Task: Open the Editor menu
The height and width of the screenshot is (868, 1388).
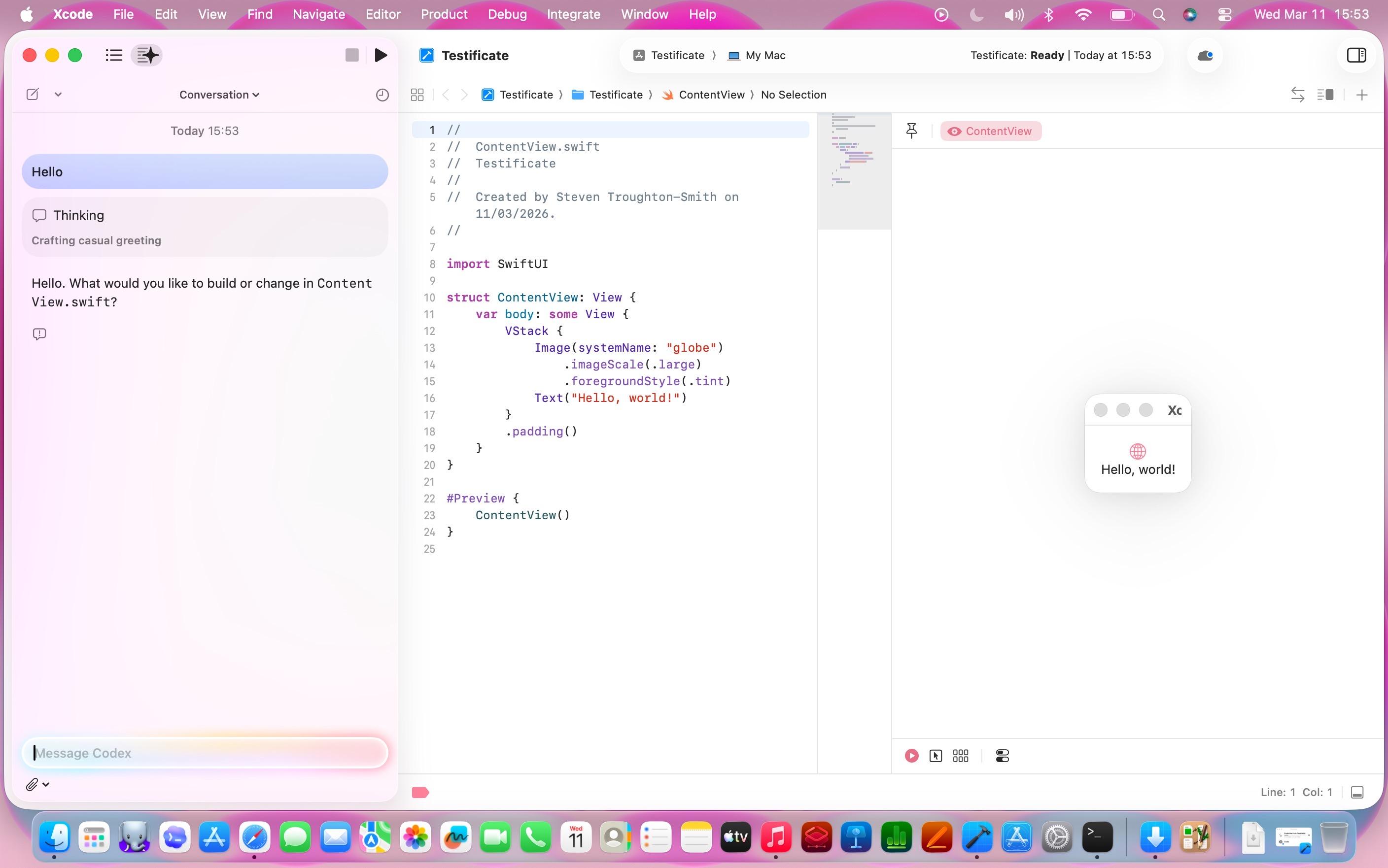Action: [383, 14]
